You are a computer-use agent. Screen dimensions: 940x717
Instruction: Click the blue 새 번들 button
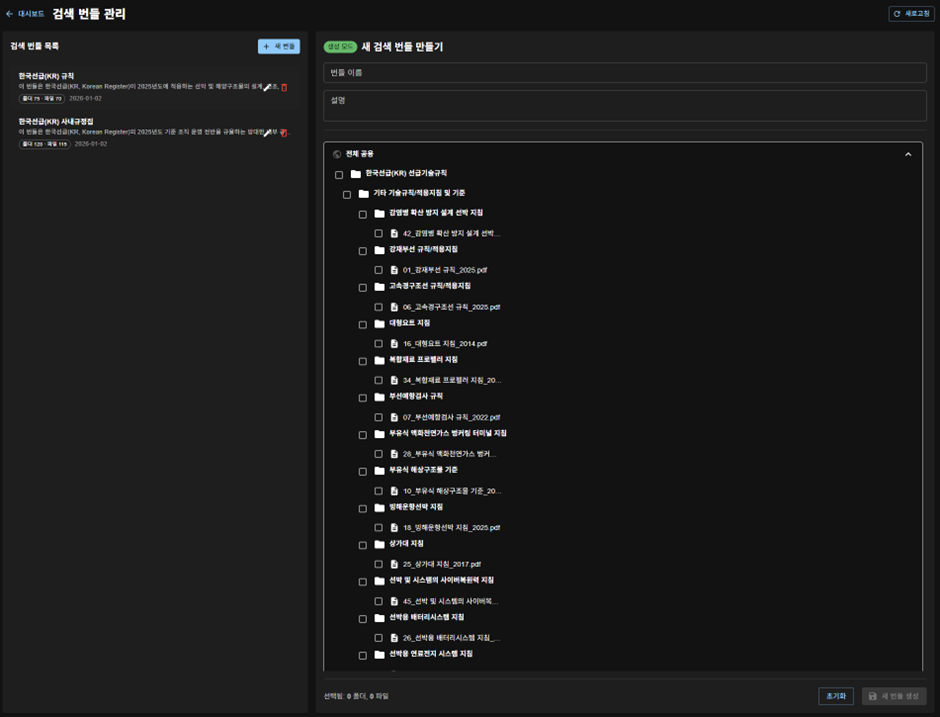(x=279, y=46)
